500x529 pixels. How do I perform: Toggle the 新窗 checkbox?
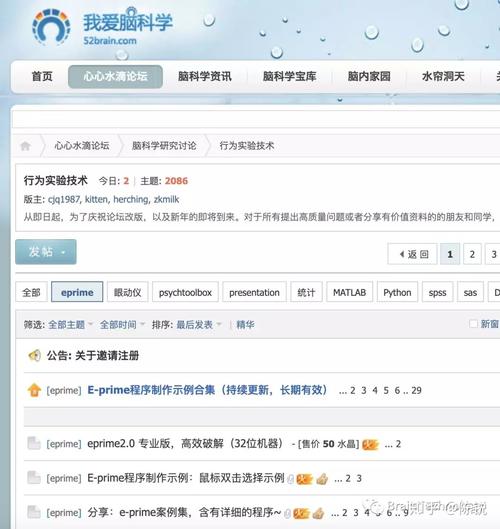coord(473,324)
